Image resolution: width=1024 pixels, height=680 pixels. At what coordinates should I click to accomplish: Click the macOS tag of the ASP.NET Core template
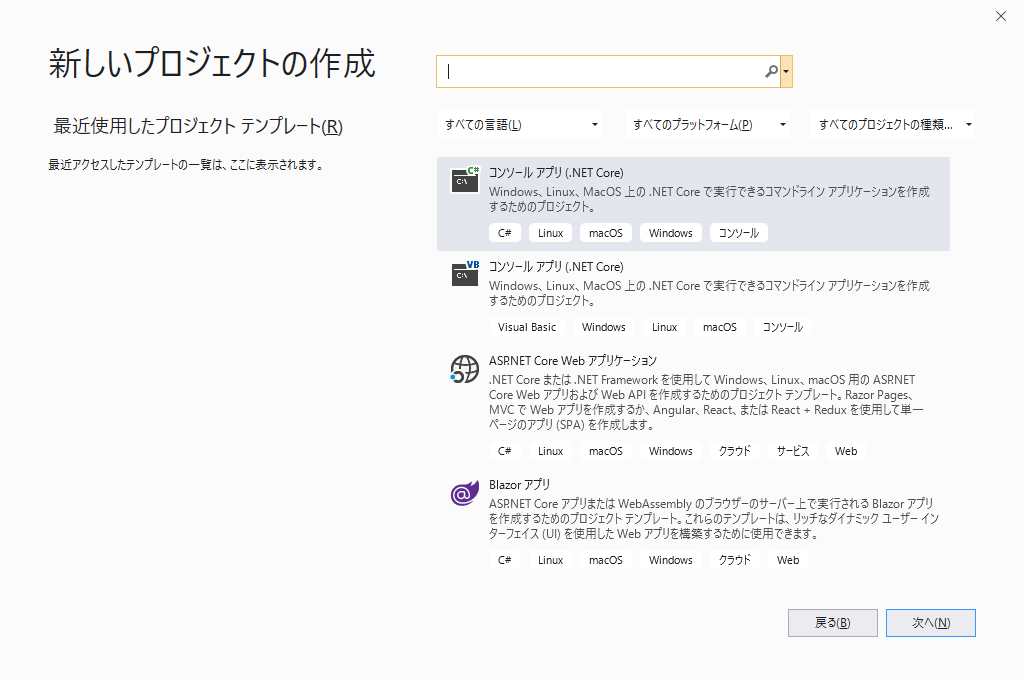606,451
